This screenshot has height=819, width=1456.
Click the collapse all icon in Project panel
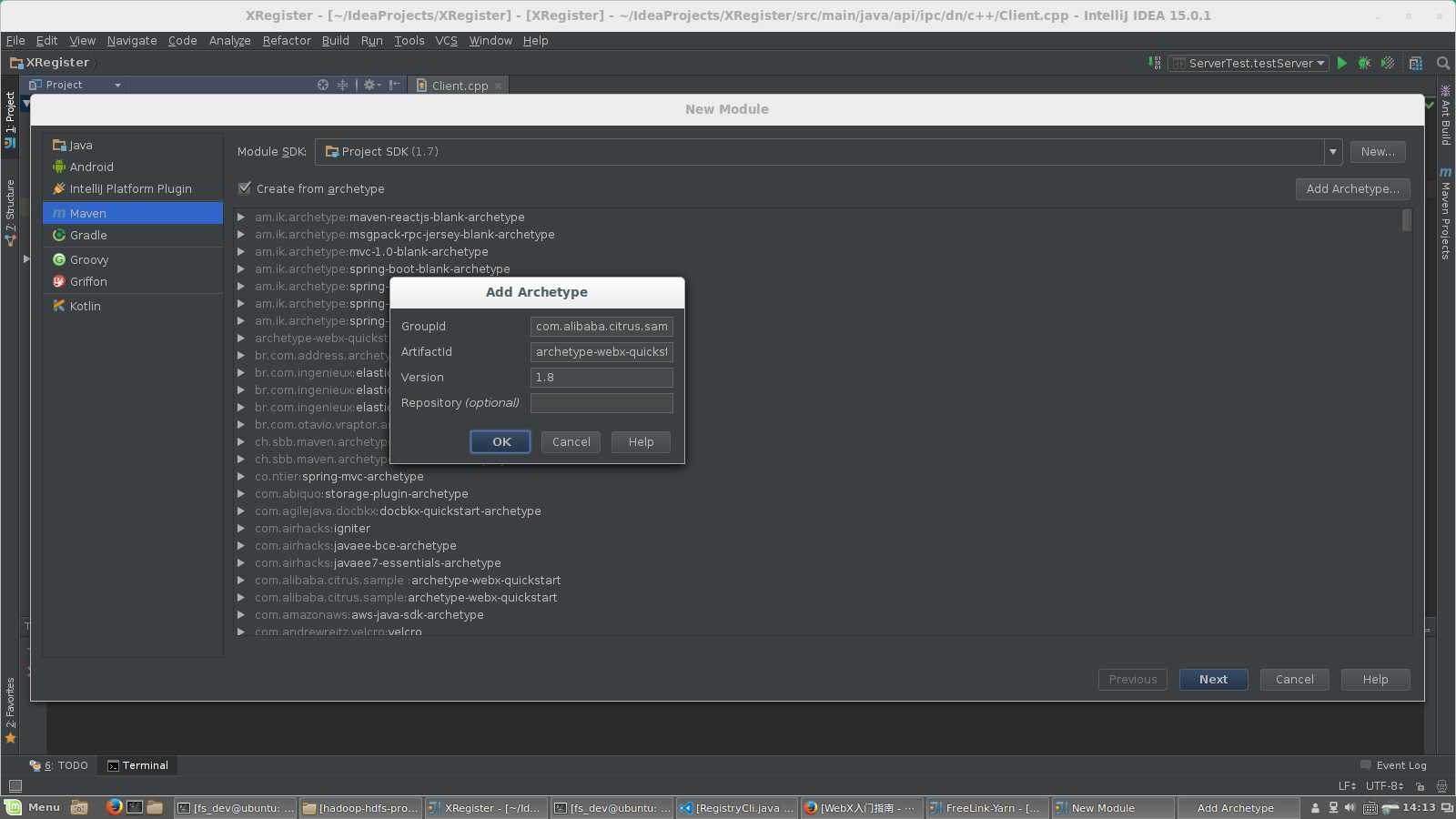point(343,85)
